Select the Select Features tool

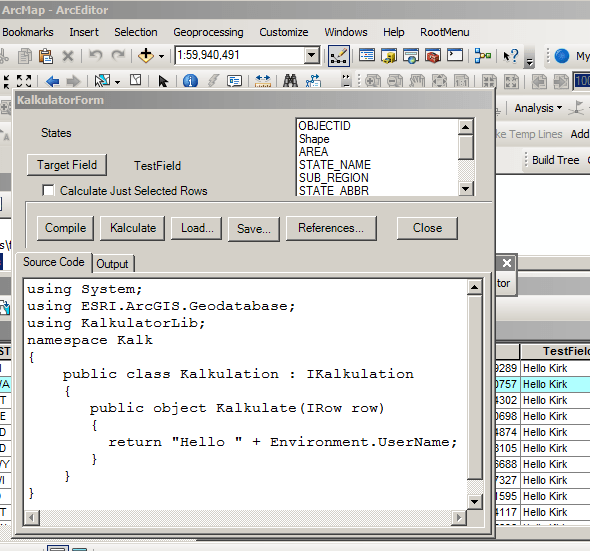(102, 80)
